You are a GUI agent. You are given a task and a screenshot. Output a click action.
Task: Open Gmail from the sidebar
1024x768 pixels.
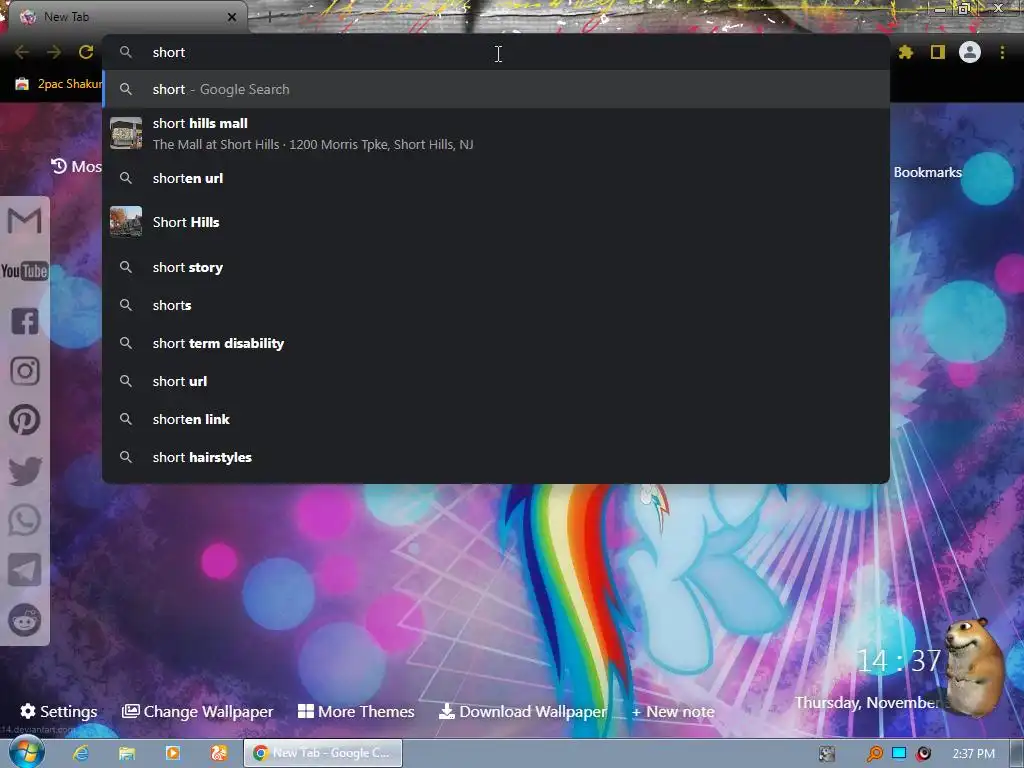pos(24,221)
